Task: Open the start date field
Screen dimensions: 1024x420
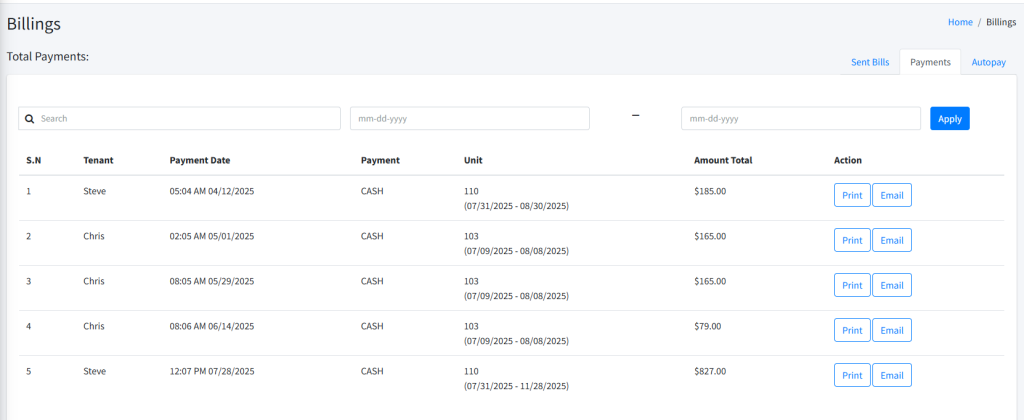Action: tap(469, 118)
